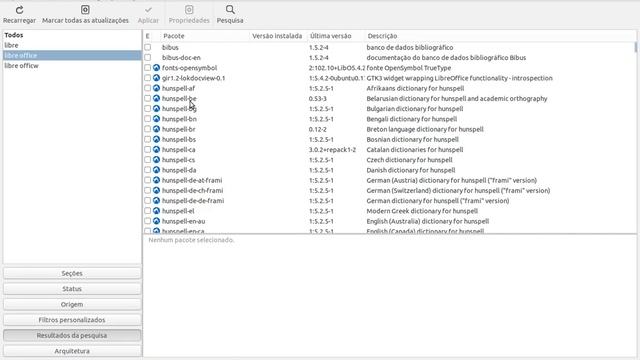
Task: Click 'Czech dictionary for hunspell' description
Action: pyautogui.click(x=409, y=160)
